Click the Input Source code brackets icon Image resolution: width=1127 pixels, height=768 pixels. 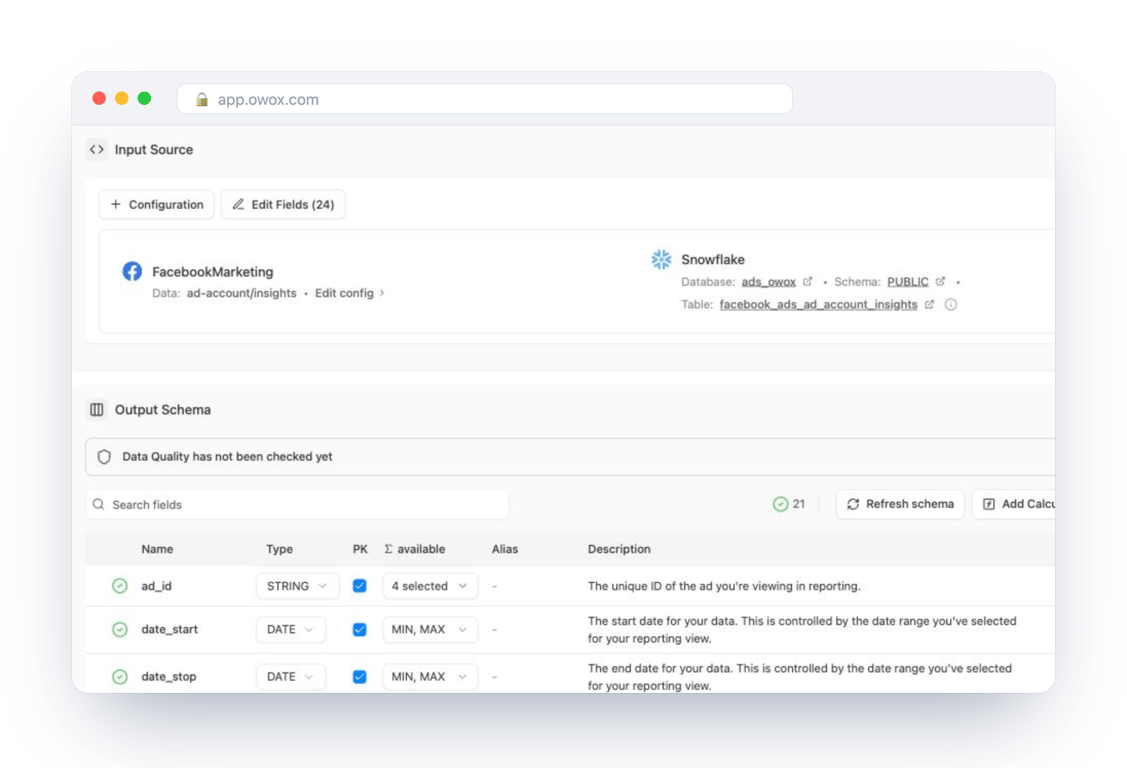(x=97, y=149)
